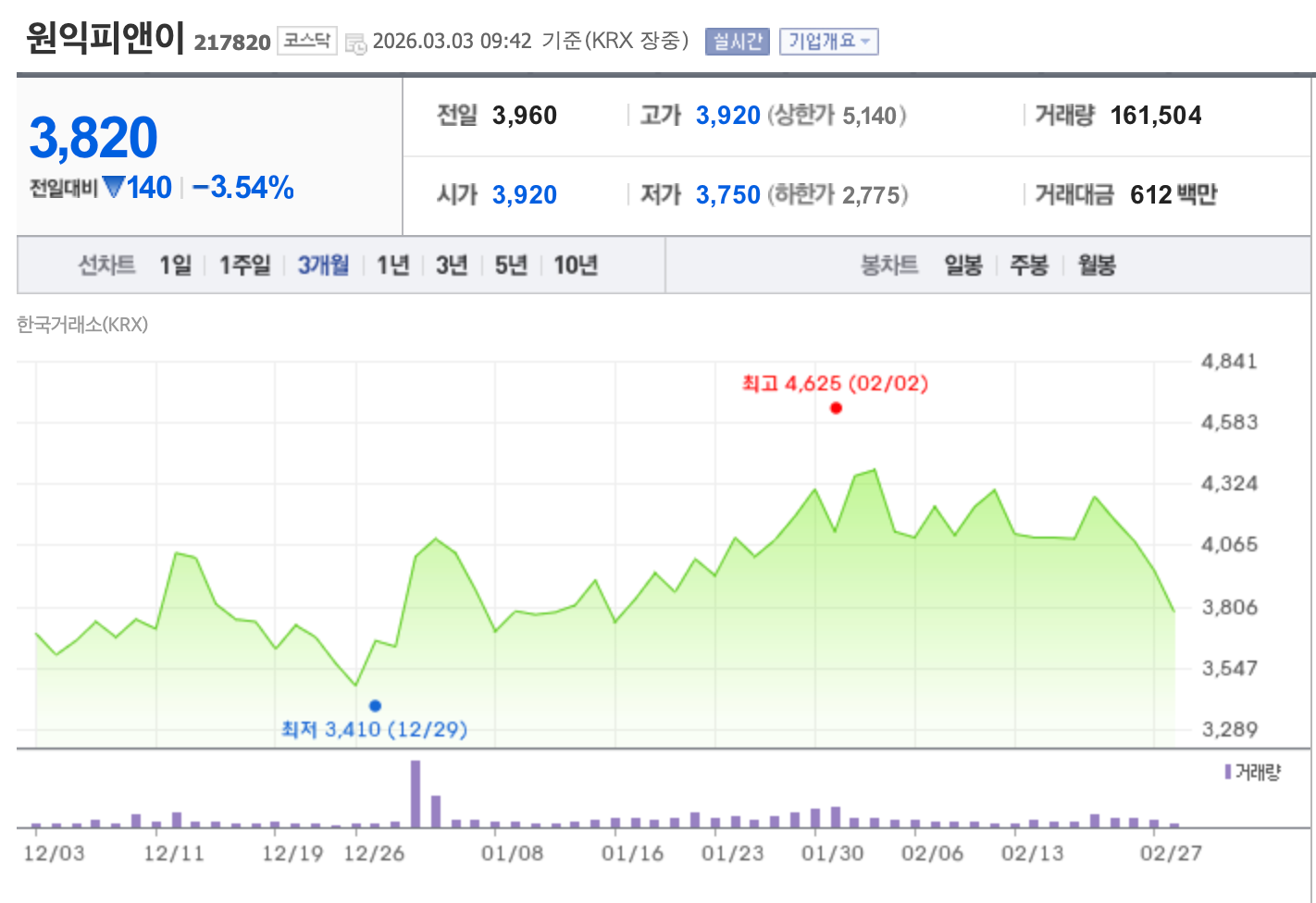Select the 5년 line chart tab
Viewport: 1316px width, 903px height.
(511, 266)
